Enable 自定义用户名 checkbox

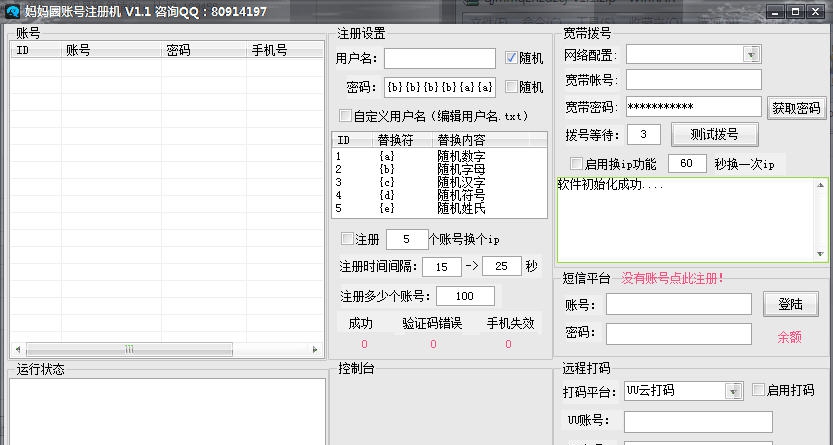pyautogui.click(x=345, y=116)
